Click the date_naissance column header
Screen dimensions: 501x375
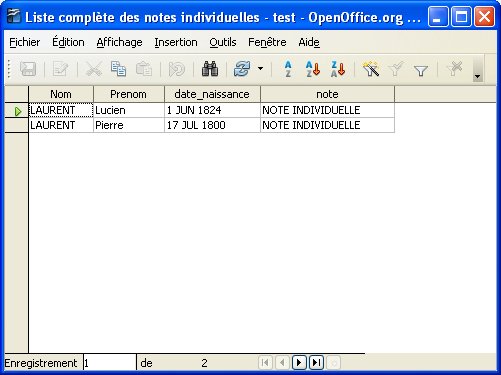click(x=212, y=94)
